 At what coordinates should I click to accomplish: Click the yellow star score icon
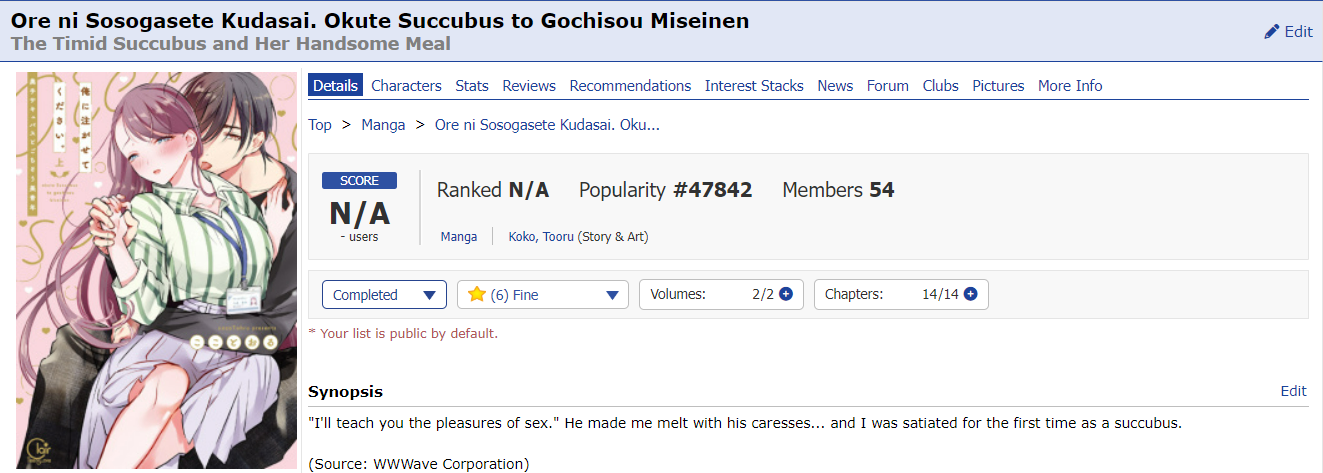[477, 294]
